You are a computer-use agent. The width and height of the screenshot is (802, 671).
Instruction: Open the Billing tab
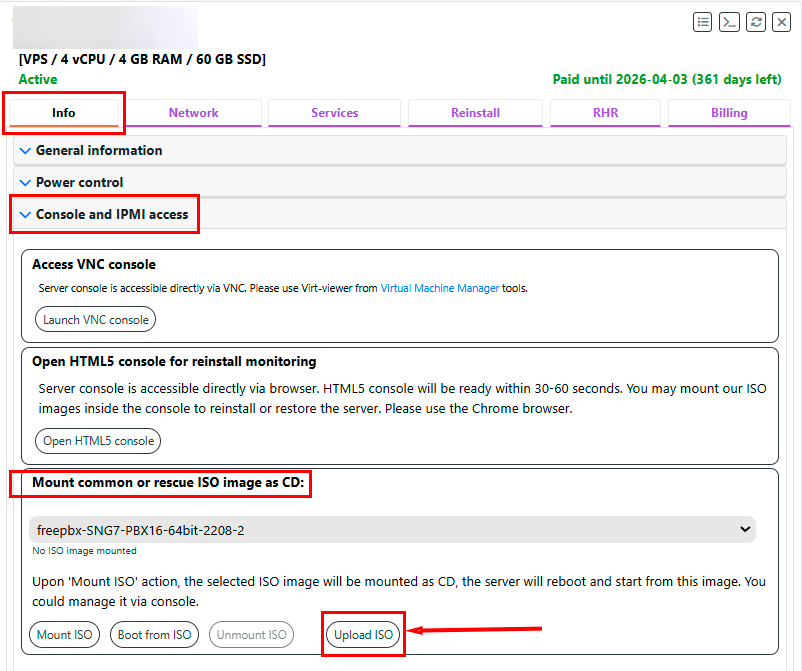(x=729, y=113)
